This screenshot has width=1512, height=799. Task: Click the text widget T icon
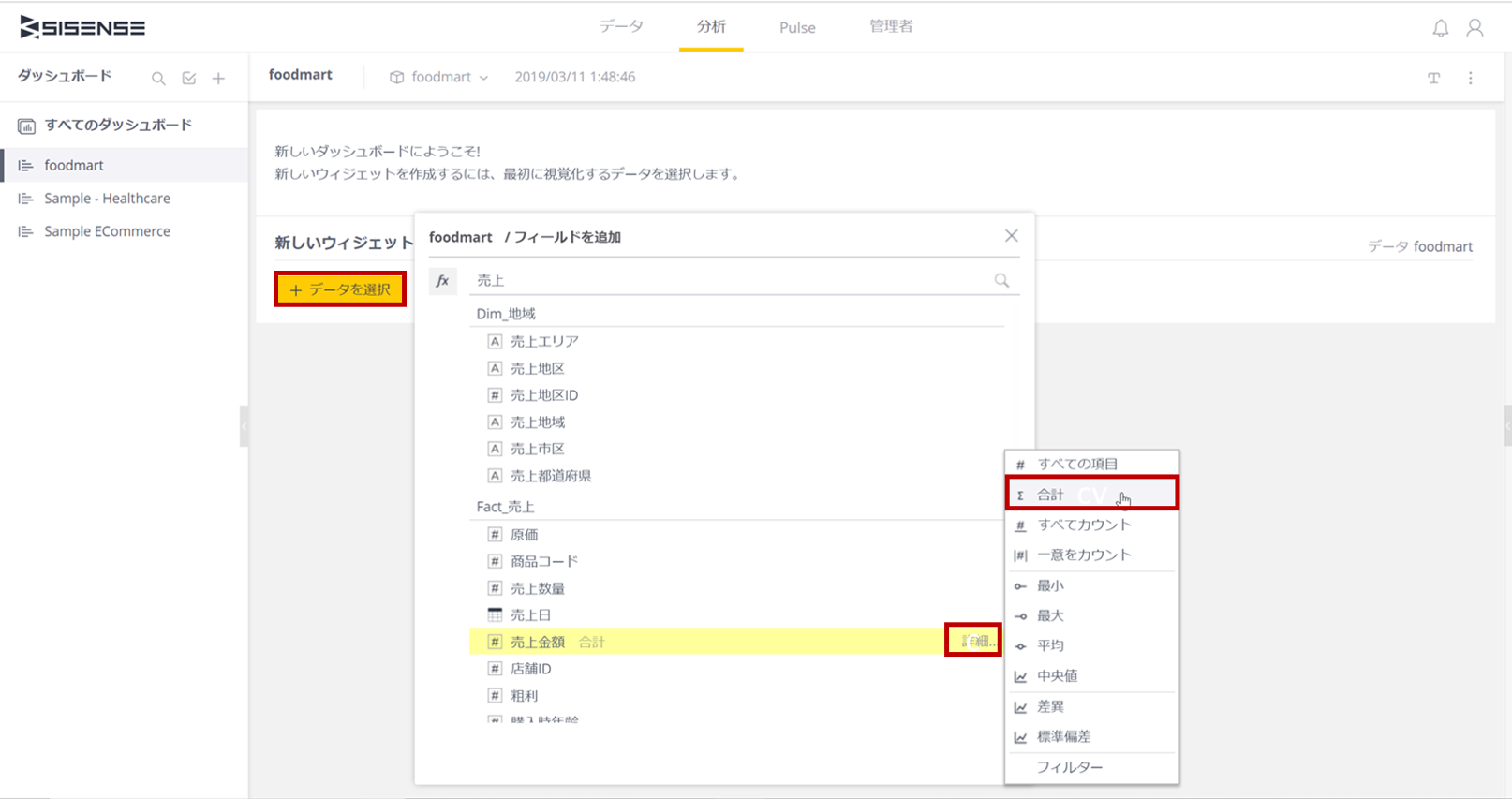tap(1433, 78)
